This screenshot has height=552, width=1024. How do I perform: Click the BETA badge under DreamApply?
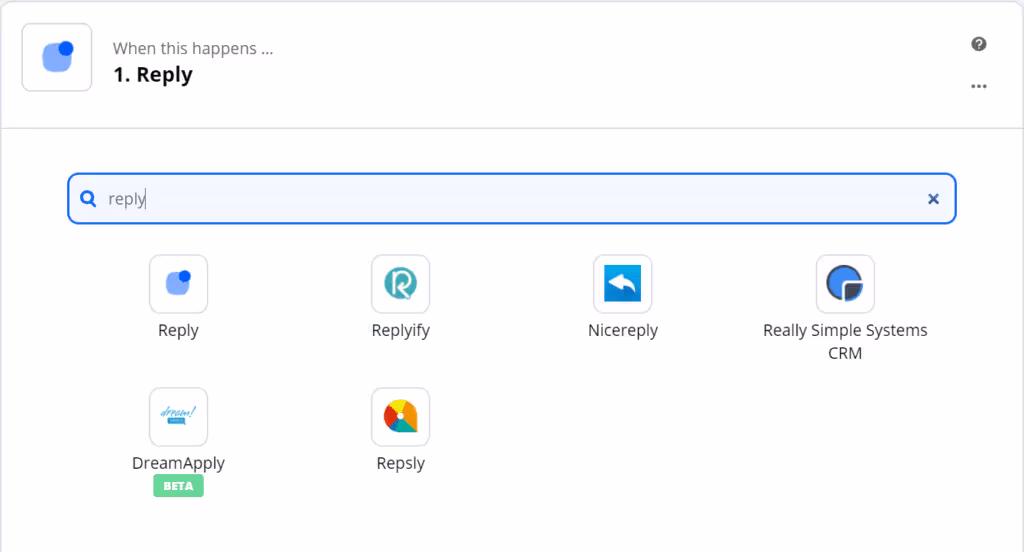178,486
